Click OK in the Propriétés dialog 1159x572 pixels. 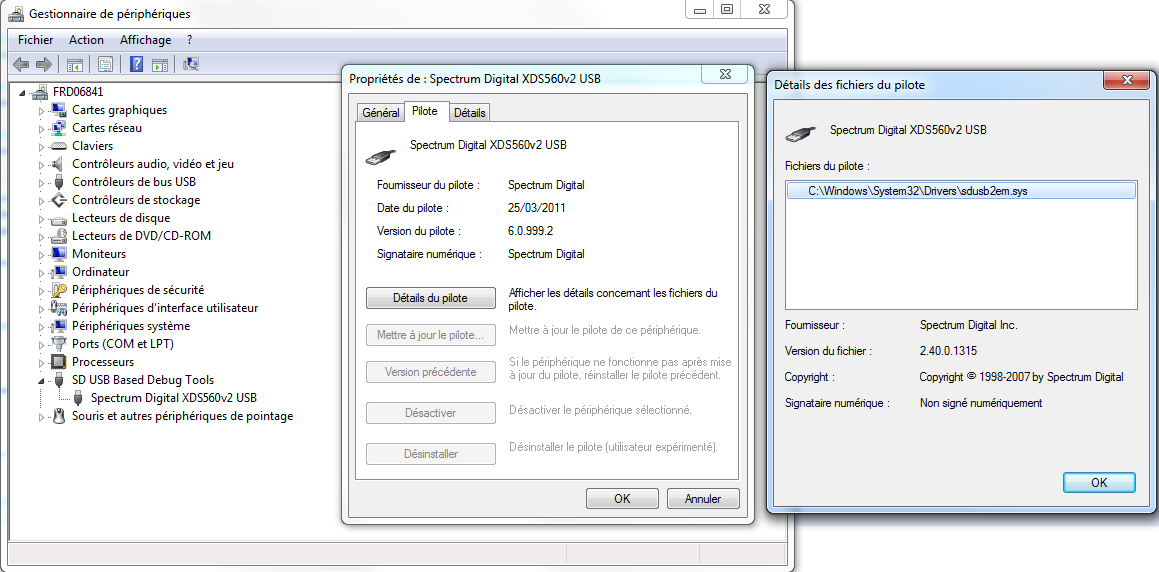[622, 499]
